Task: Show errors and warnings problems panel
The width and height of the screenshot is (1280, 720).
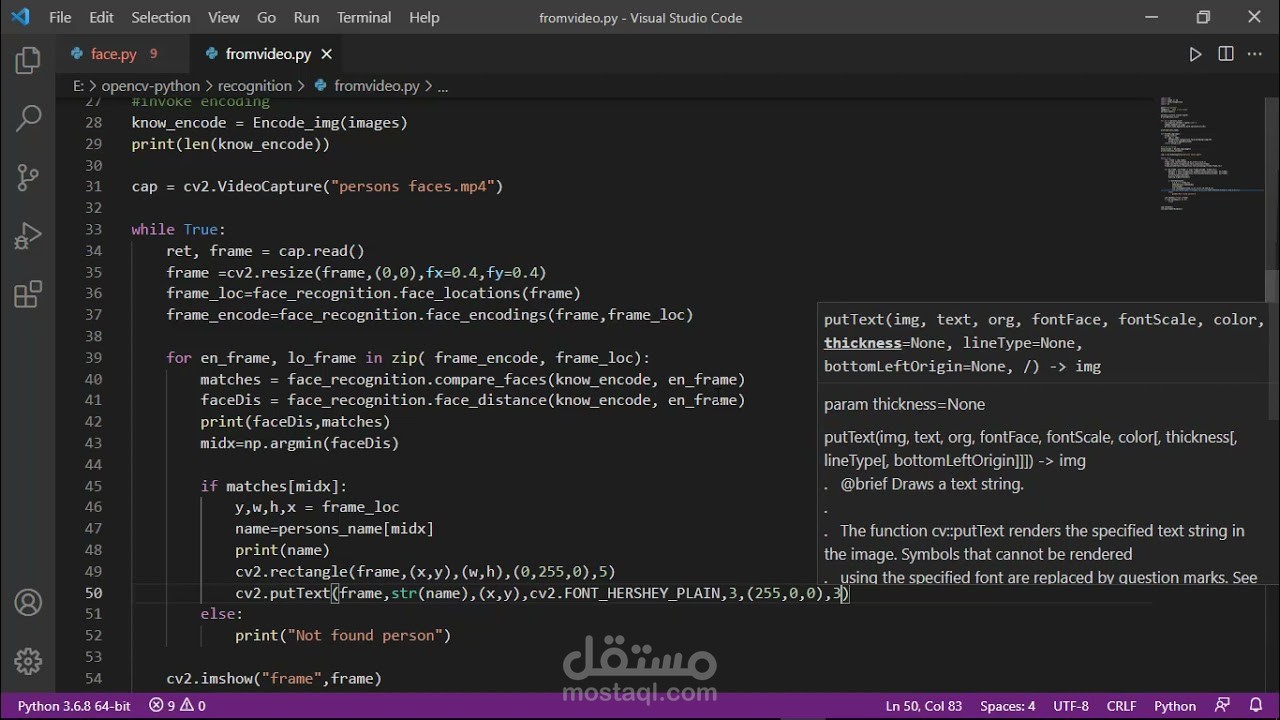Action: click(x=177, y=705)
